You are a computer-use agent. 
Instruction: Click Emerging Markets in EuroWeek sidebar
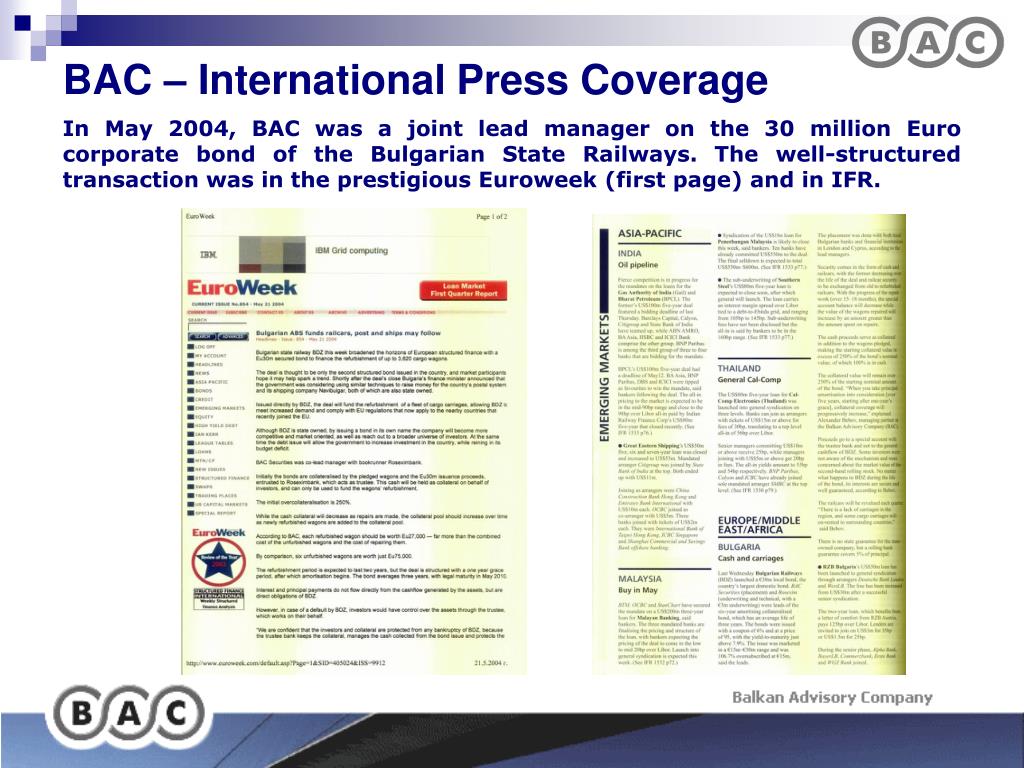(x=216, y=408)
